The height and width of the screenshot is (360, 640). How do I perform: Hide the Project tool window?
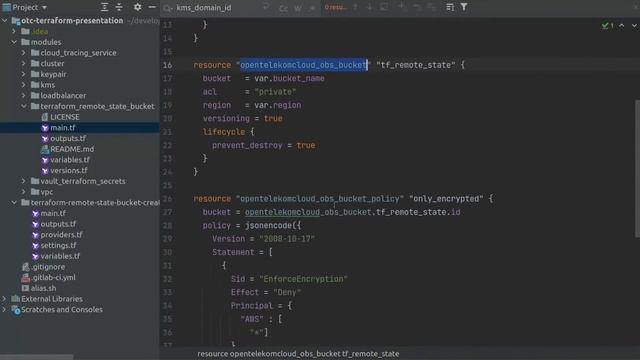(x=152, y=7)
